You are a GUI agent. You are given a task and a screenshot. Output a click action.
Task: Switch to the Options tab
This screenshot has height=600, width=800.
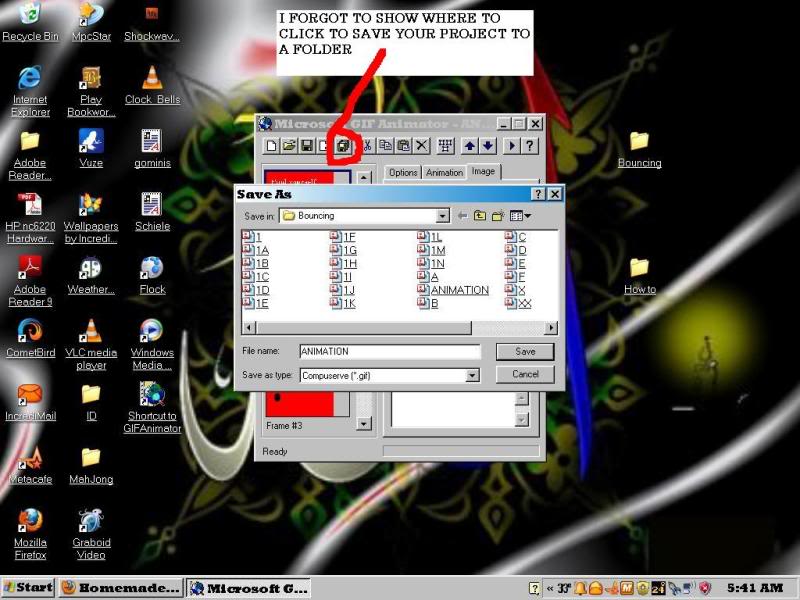click(403, 172)
